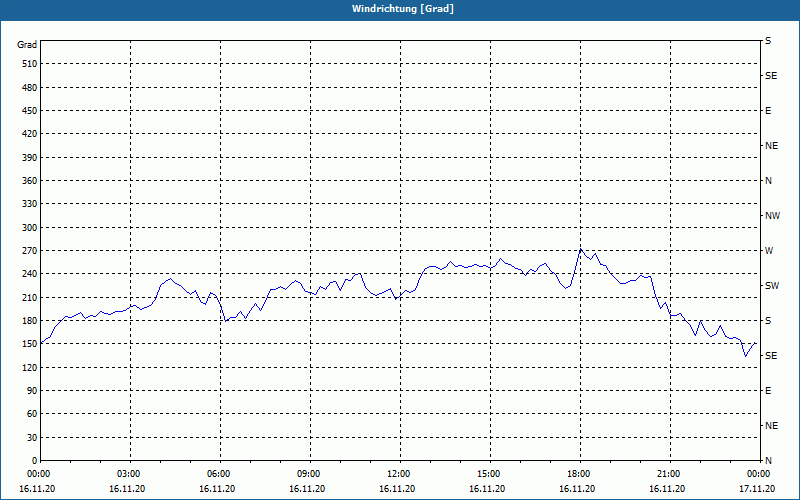Viewport: 800px width, 500px height.
Task: Click the E compass label beside 90 gridline
Action: pyautogui.click(x=768, y=391)
